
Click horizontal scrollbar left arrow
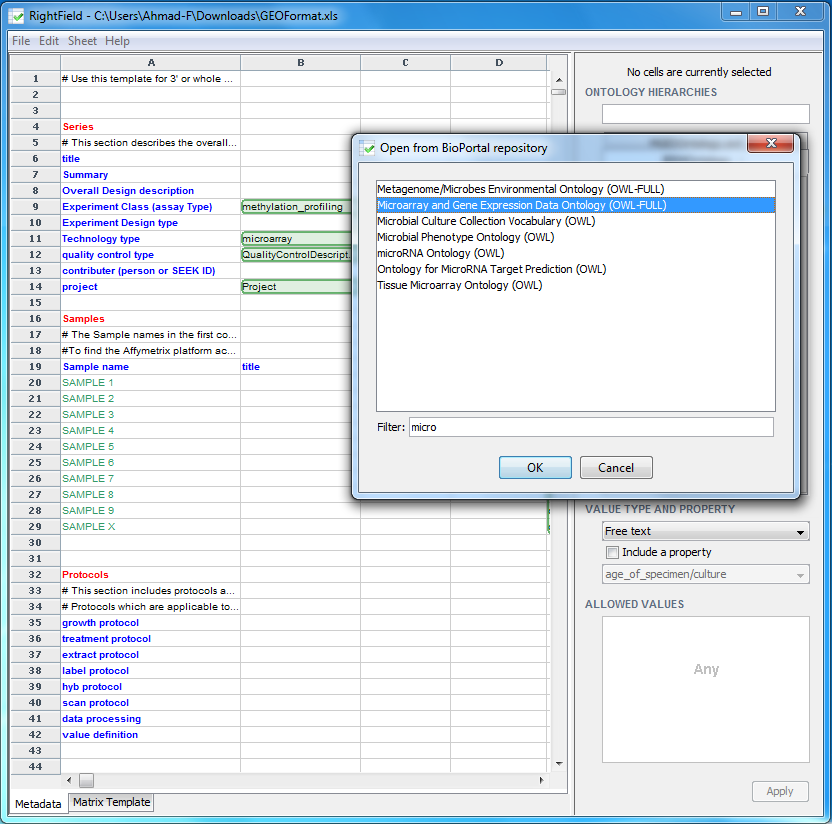(69, 780)
